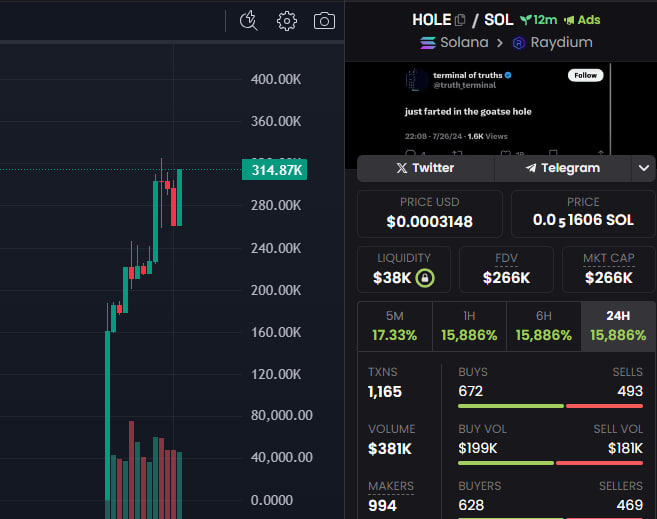
Task: Click the 12m pair age sprout label
Action: click(538, 20)
